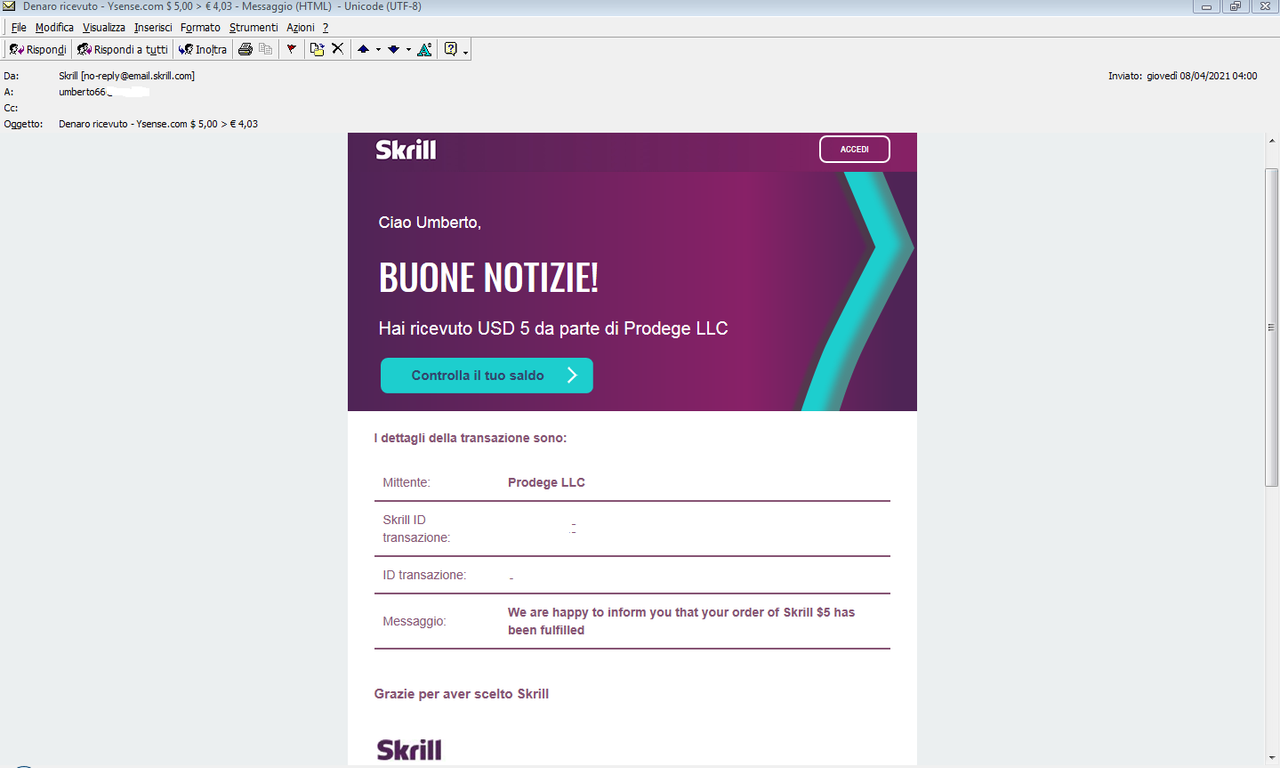Open the File menu
This screenshot has height=768, width=1280.
click(x=19, y=28)
